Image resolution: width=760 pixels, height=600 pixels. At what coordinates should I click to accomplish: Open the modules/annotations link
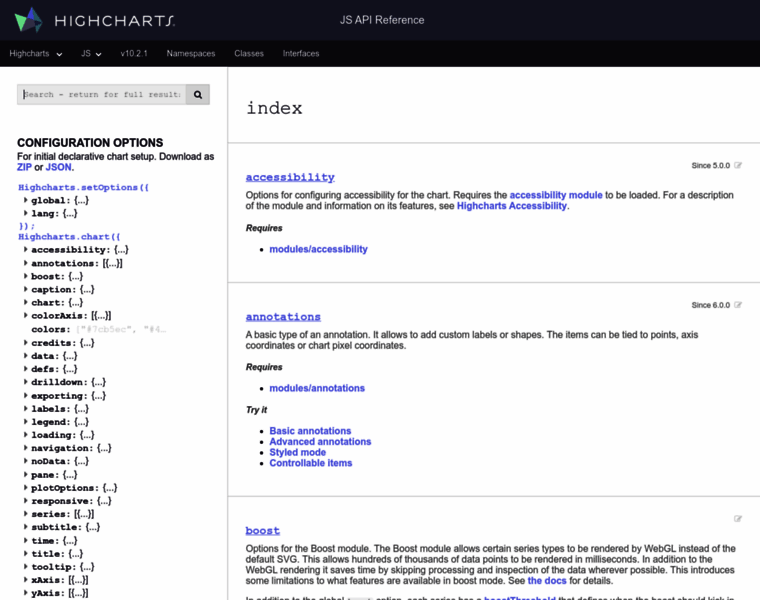tap(317, 388)
